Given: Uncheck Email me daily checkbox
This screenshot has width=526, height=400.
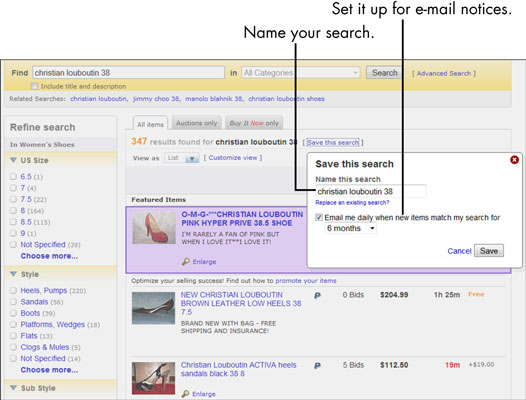Looking at the screenshot, I should (319, 217).
